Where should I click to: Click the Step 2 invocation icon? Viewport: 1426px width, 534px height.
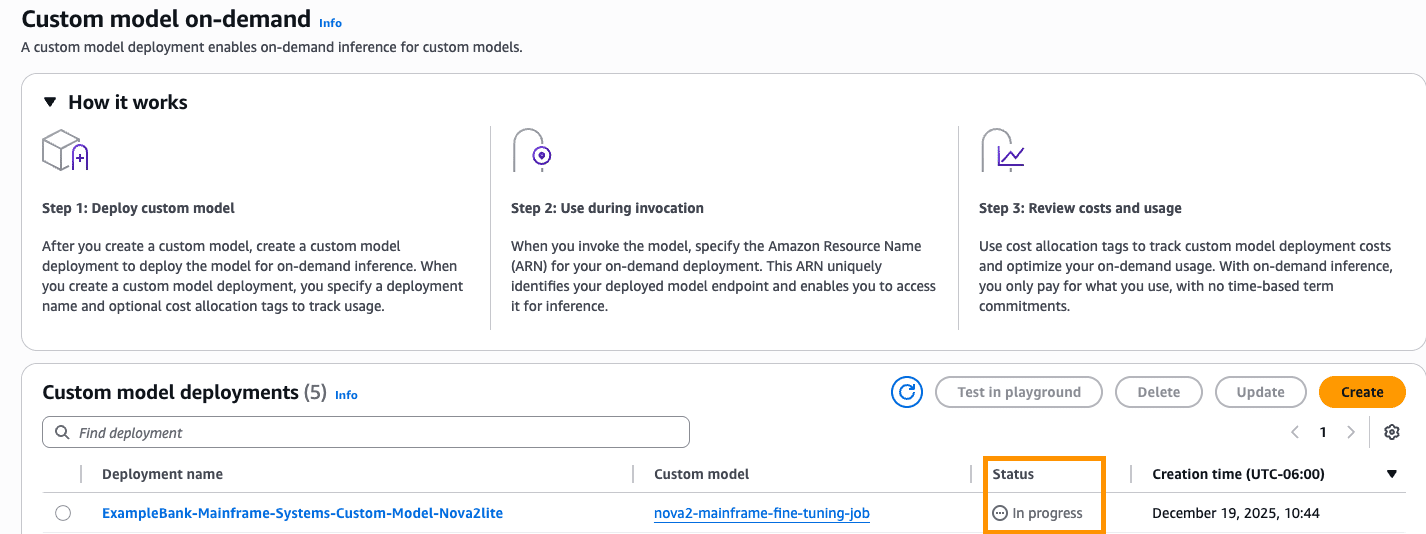533,150
